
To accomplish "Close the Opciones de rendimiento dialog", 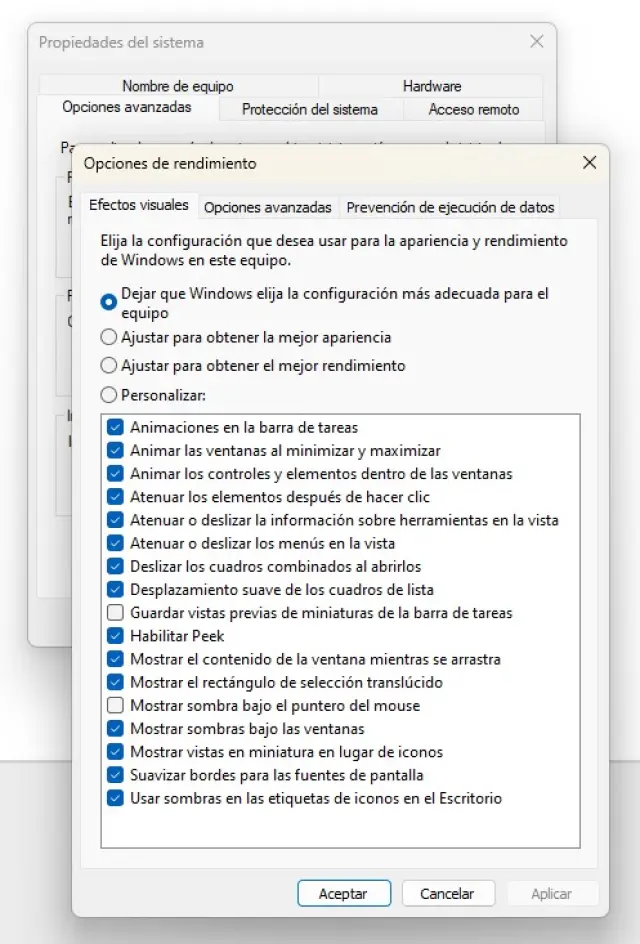I will point(589,163).
